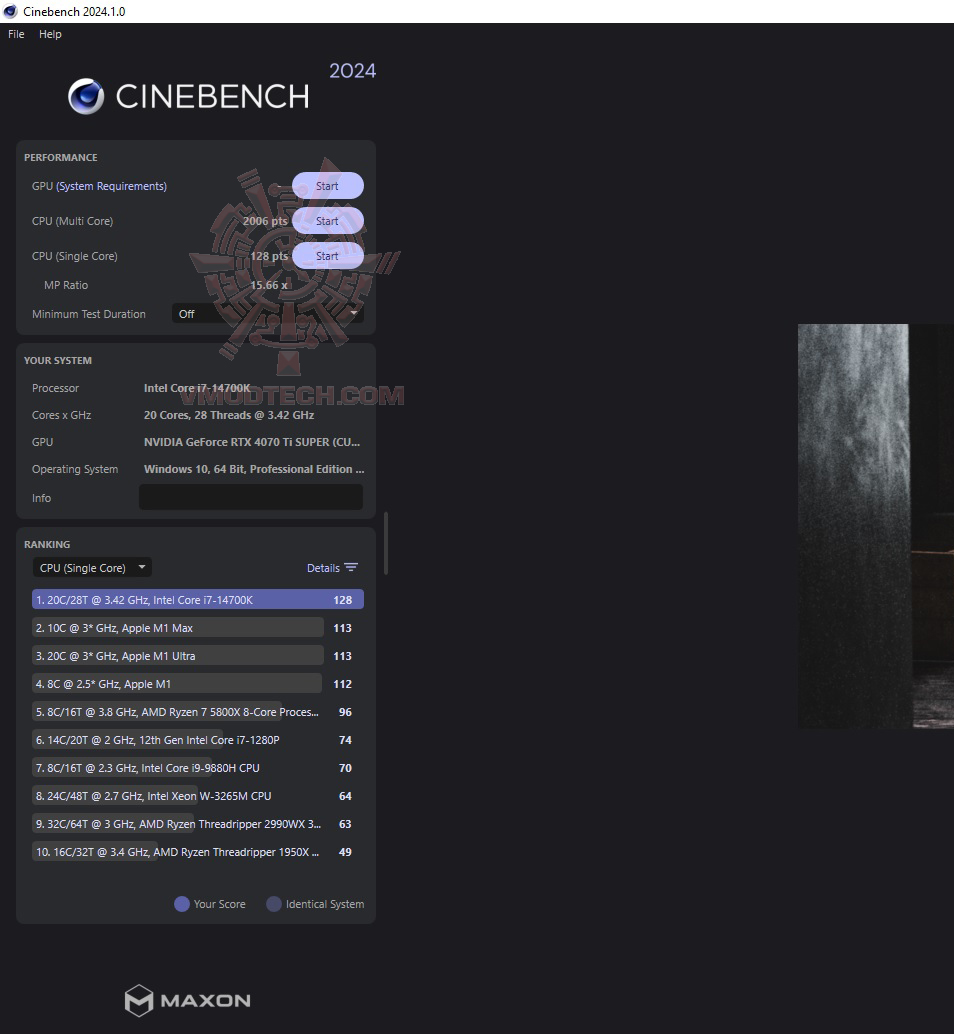Viewport: 954px width, 1034px height.
Task: Click the left panel vertical scrollbar
Action: [386, 543]
